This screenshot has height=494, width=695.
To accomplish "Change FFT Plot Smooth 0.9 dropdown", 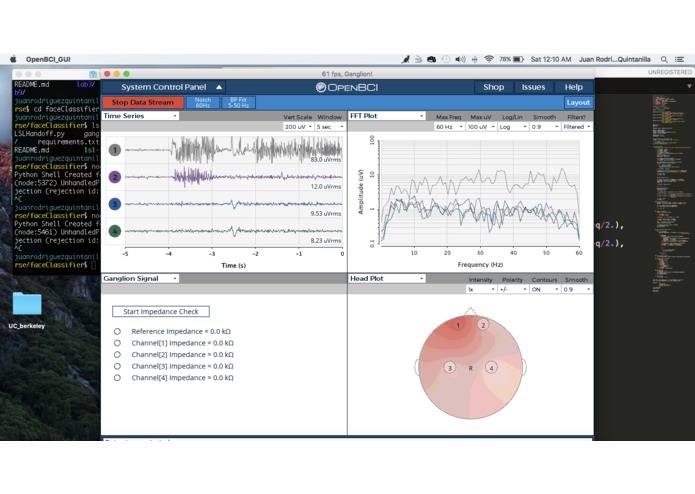I will point(545,127).
